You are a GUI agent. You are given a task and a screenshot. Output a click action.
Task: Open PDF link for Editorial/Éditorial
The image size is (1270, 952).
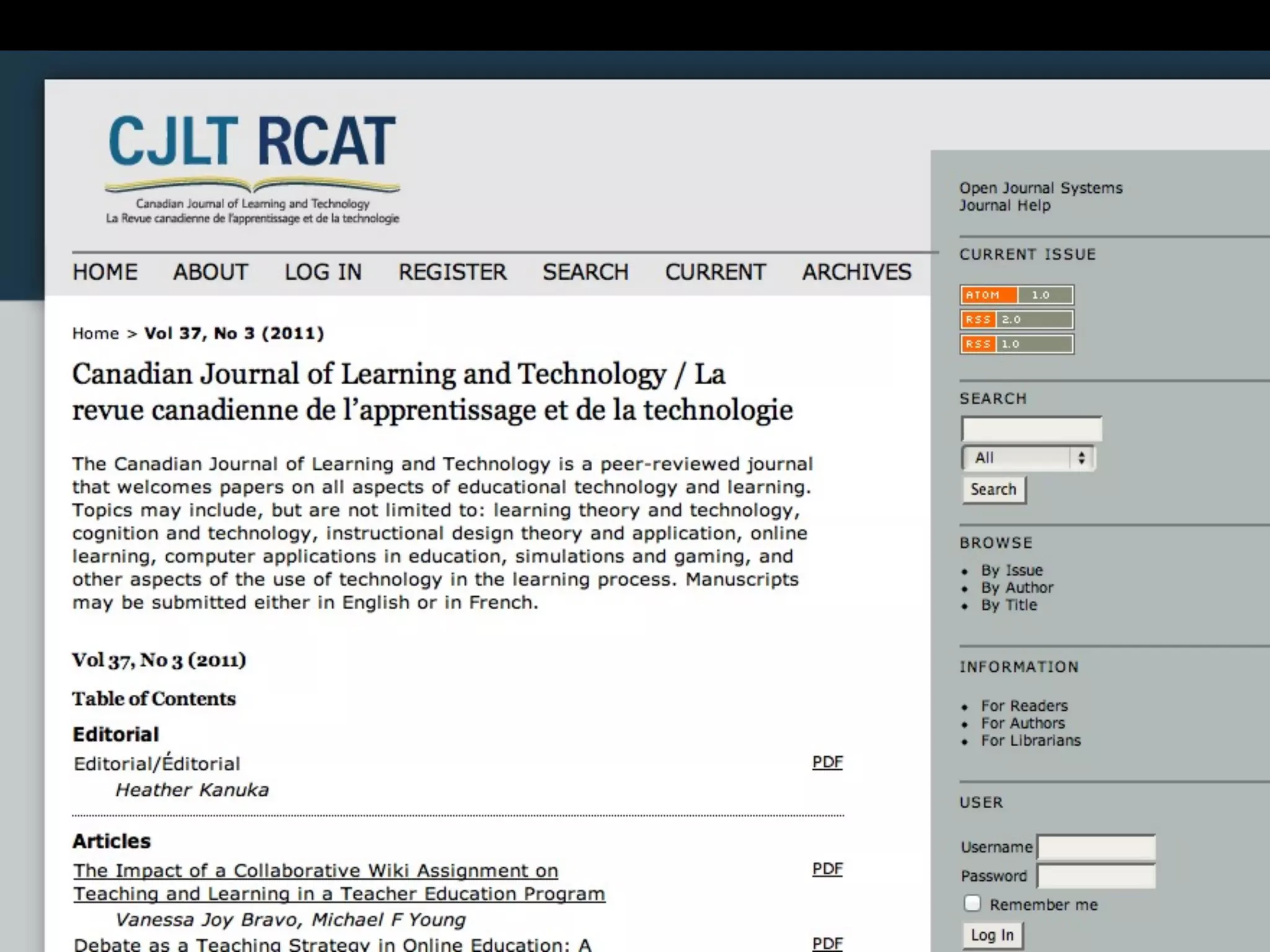827,762
